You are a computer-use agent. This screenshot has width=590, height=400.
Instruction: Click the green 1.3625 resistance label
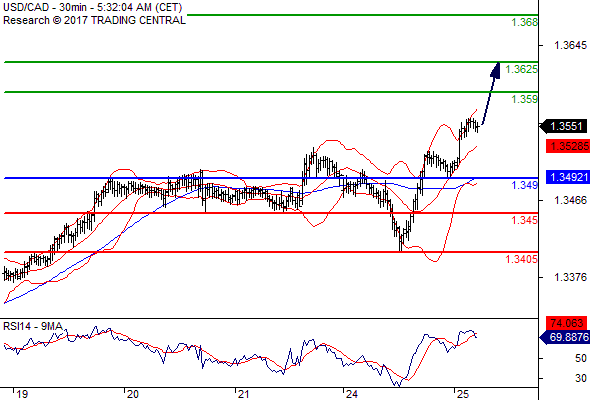522,69
